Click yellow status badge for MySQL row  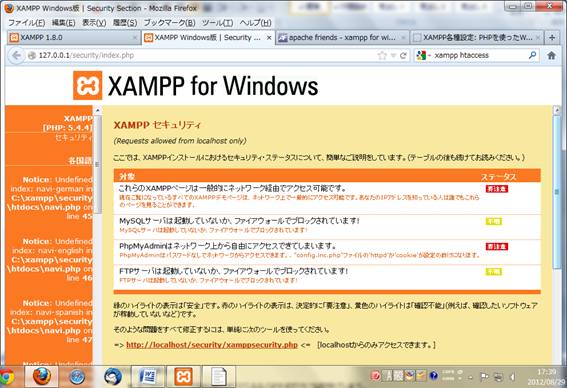click(x=494, y=221)
